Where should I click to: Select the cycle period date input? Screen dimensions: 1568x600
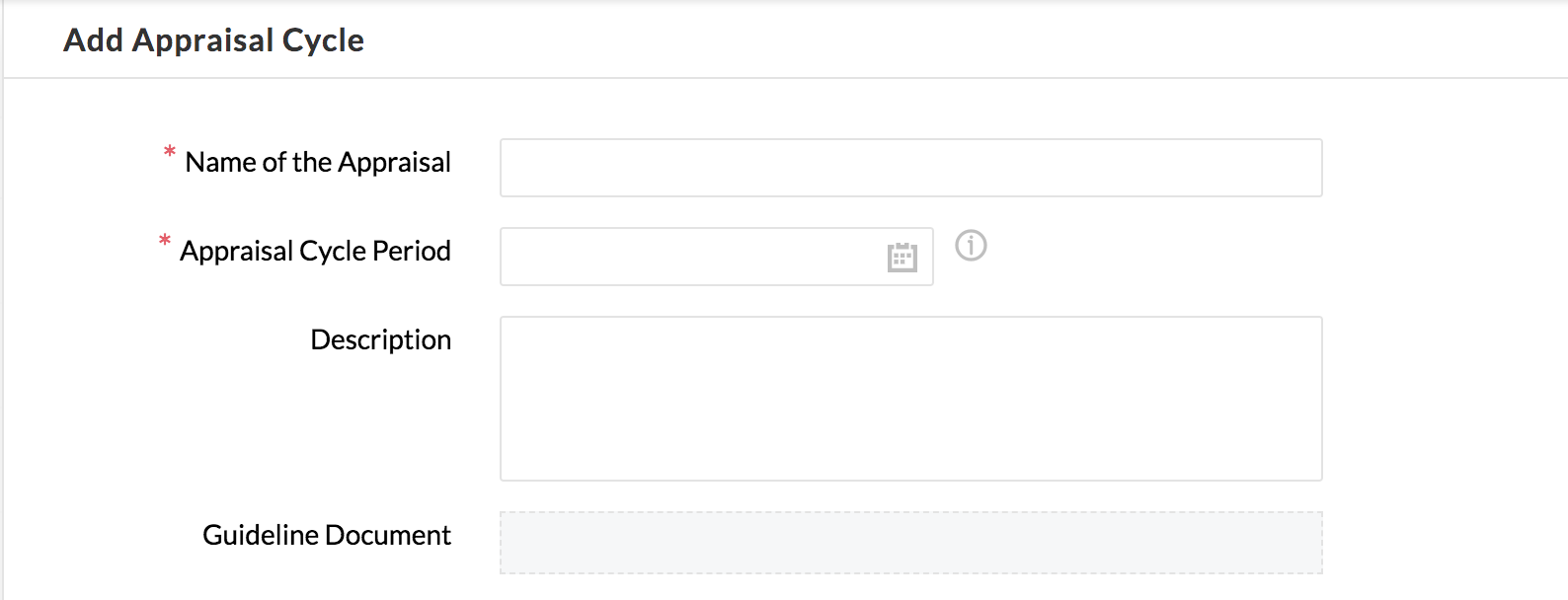[691, 257]
